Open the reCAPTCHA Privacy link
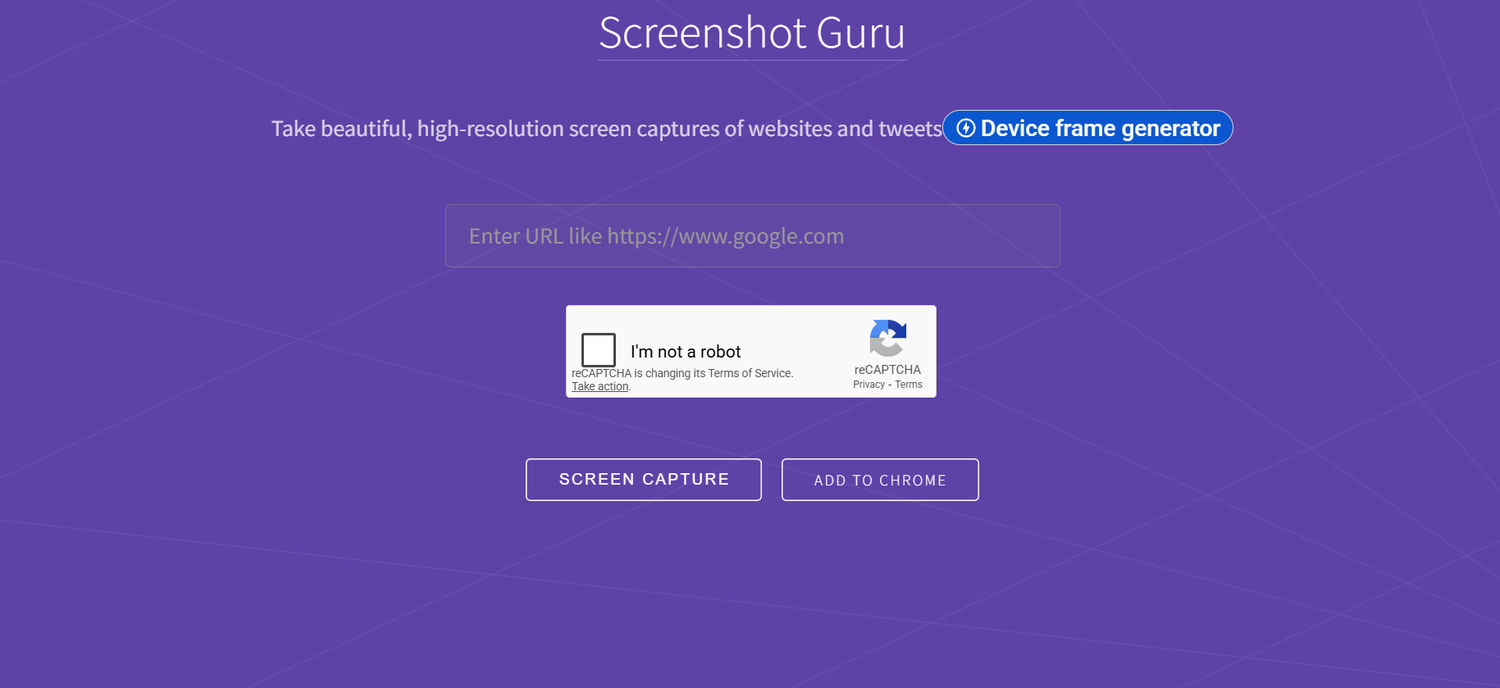The image size is (1500, 688). tap(868, 385)
